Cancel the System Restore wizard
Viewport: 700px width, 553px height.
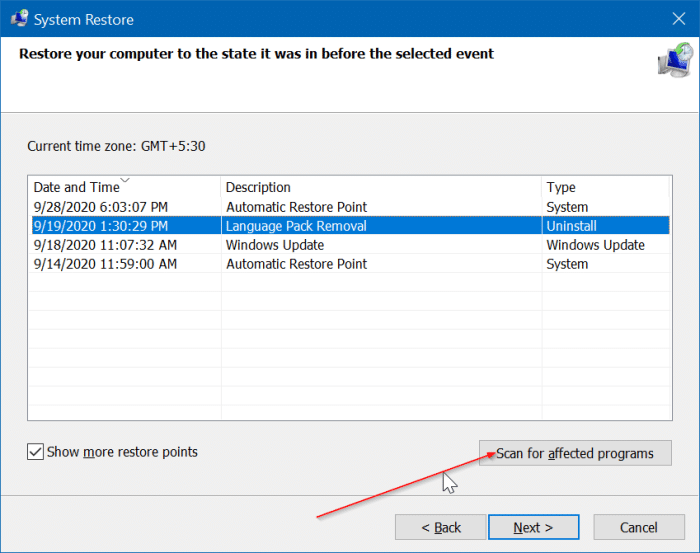pyautogui.click(x=639, y=528)
